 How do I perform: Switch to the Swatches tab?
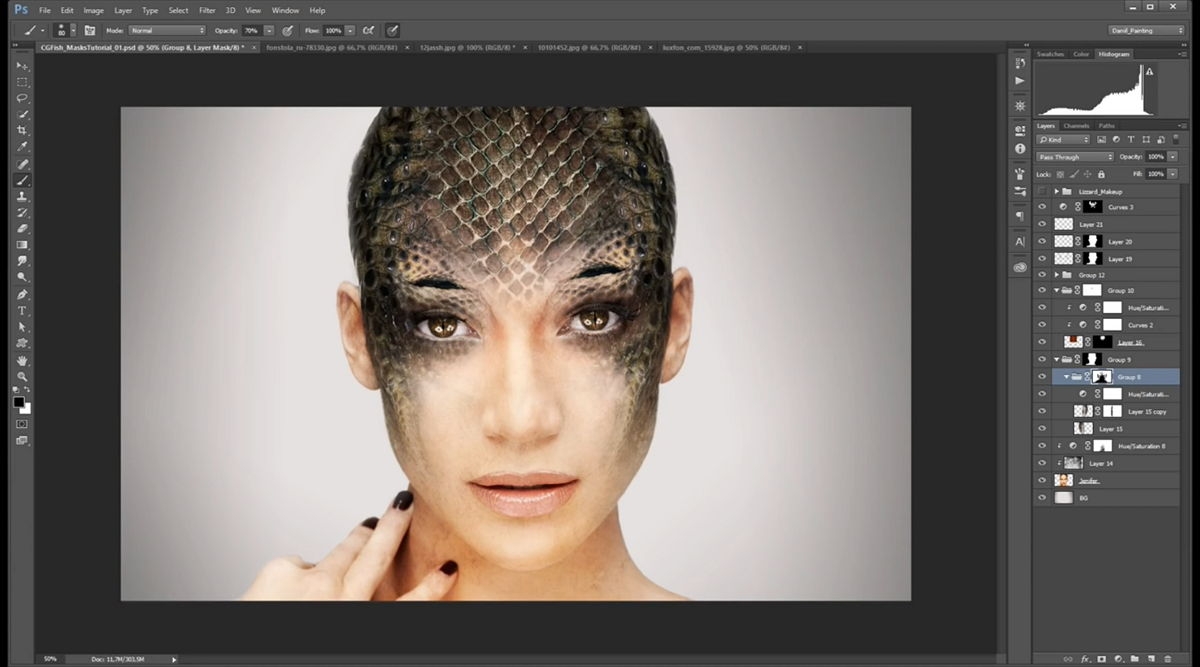pos(1050,54)
